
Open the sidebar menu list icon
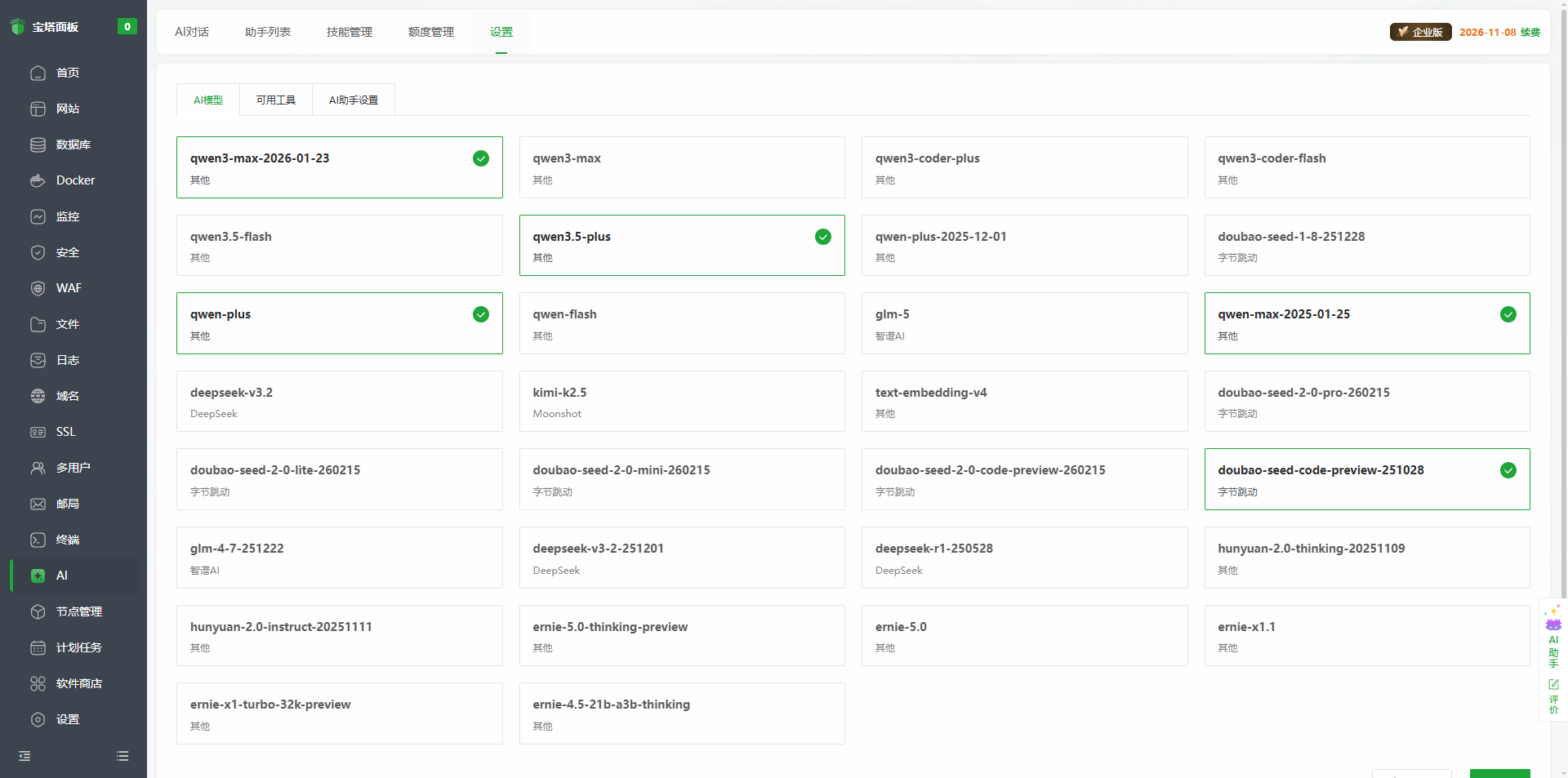[122, 756]
